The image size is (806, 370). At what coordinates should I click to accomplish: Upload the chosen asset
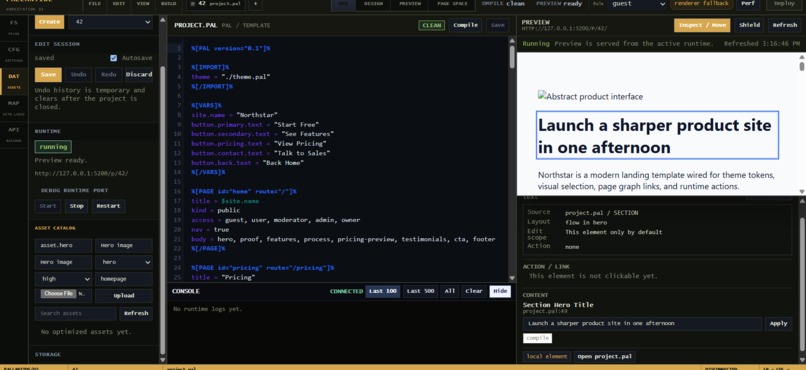pyautogui.click(x=124, y=295)
